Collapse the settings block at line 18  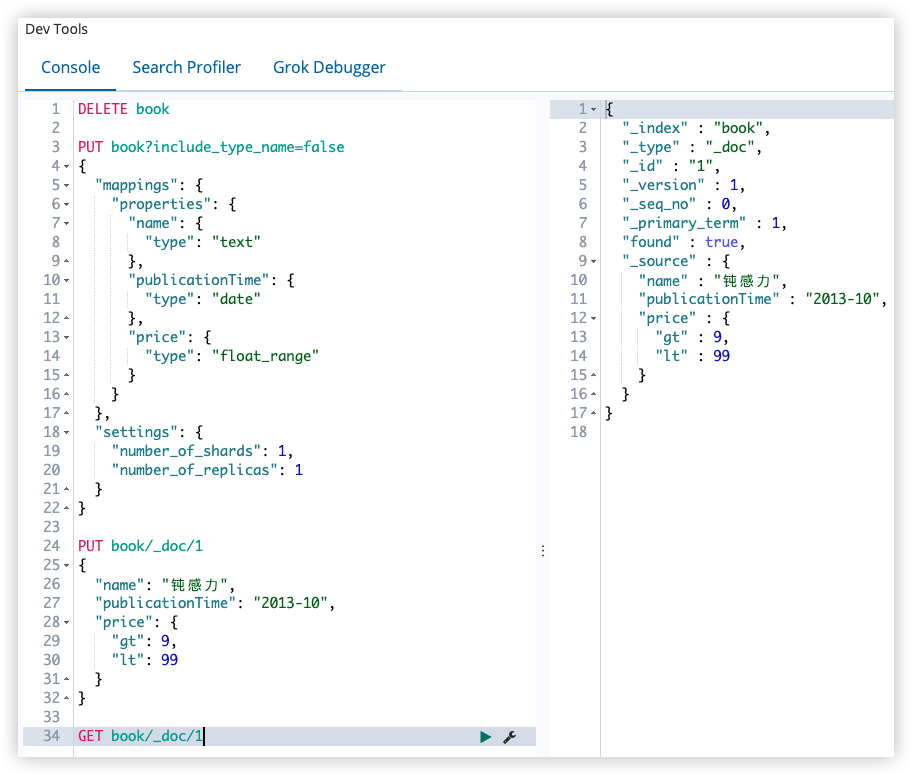pos(66,433)
